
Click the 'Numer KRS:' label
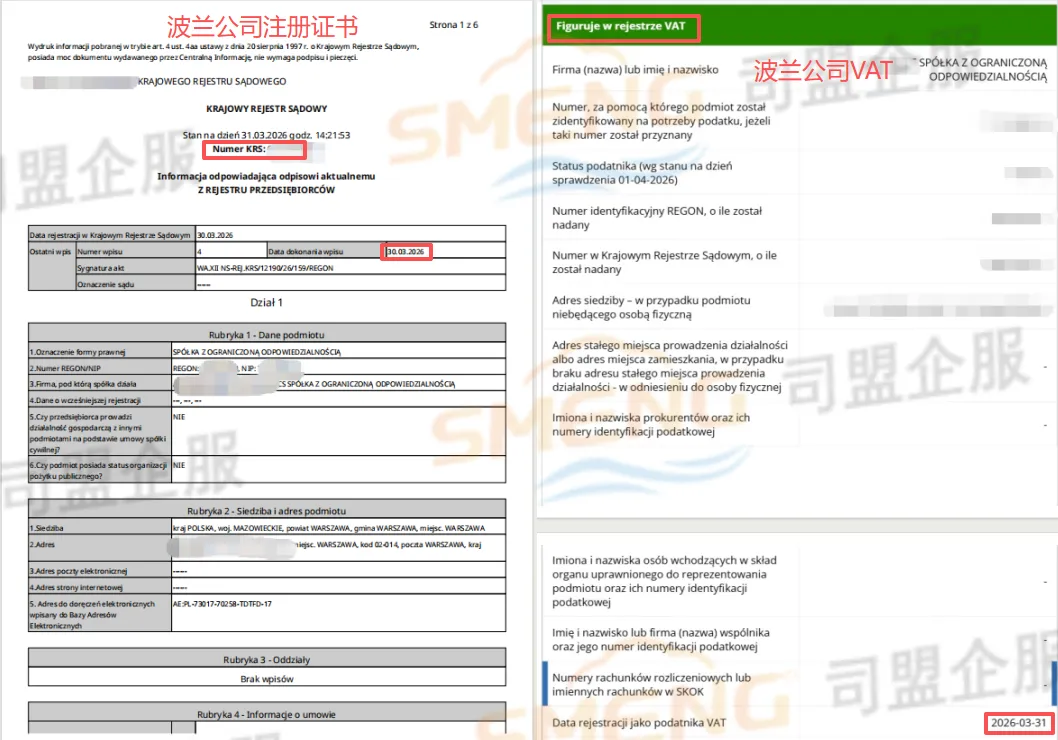pyautogui.click(x=239, y=149)
